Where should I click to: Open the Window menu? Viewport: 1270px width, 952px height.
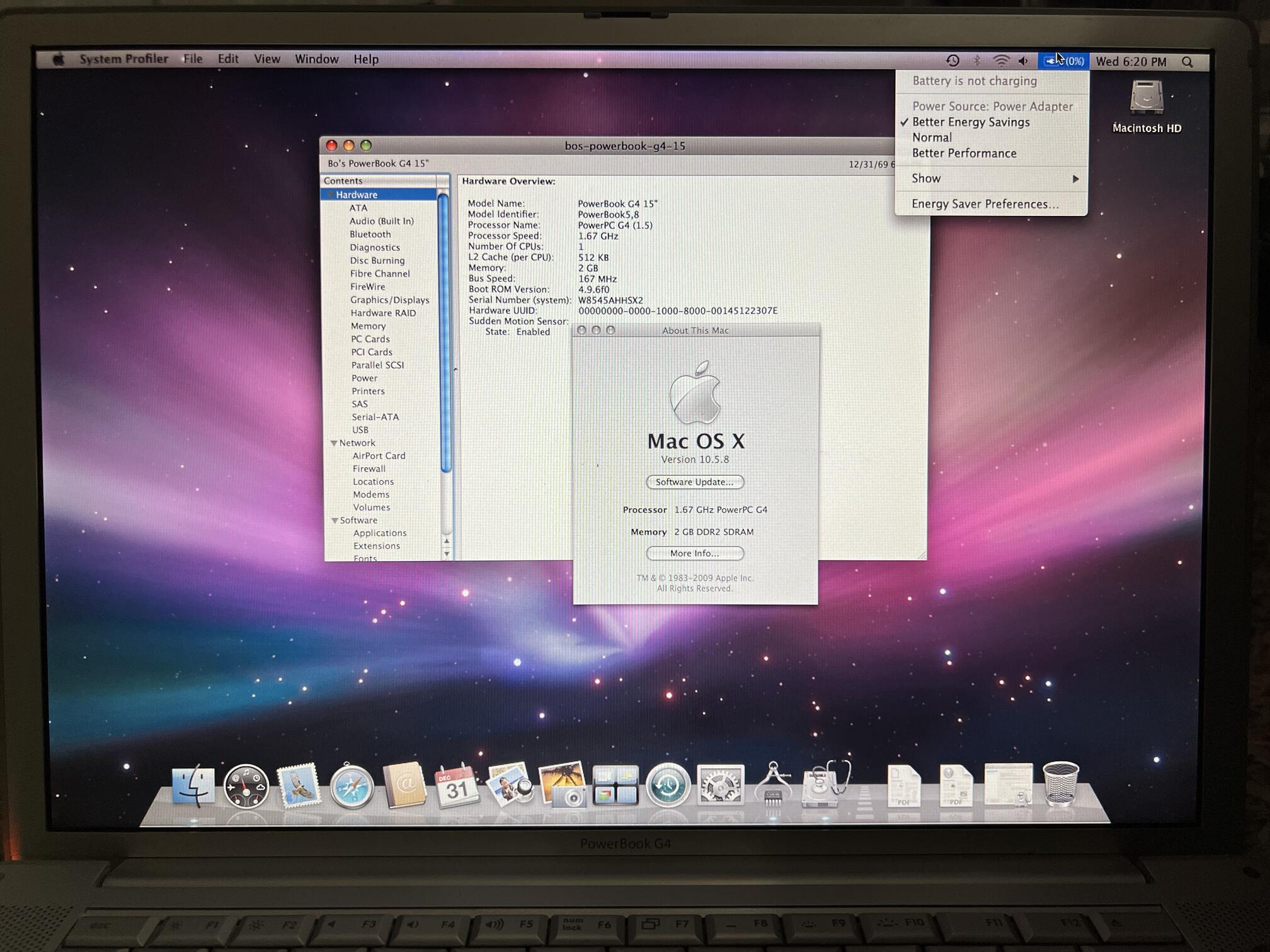coord(316,59)
